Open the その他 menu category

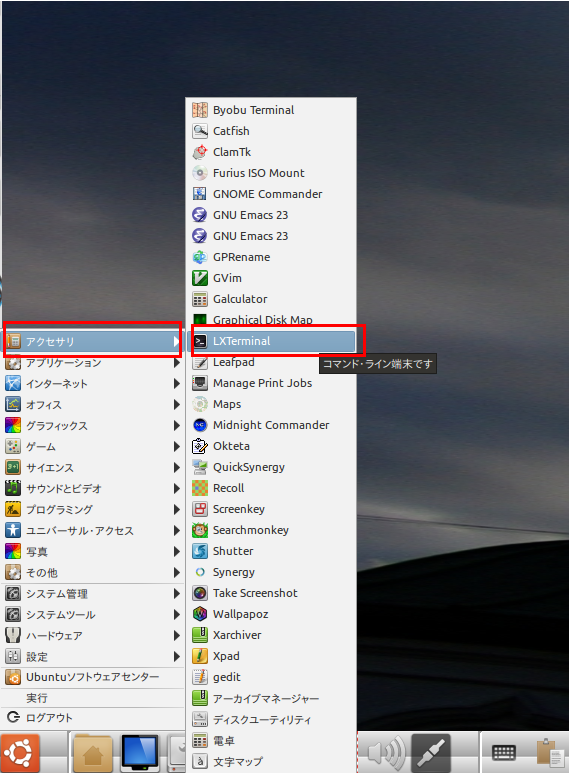coord(93,573)
